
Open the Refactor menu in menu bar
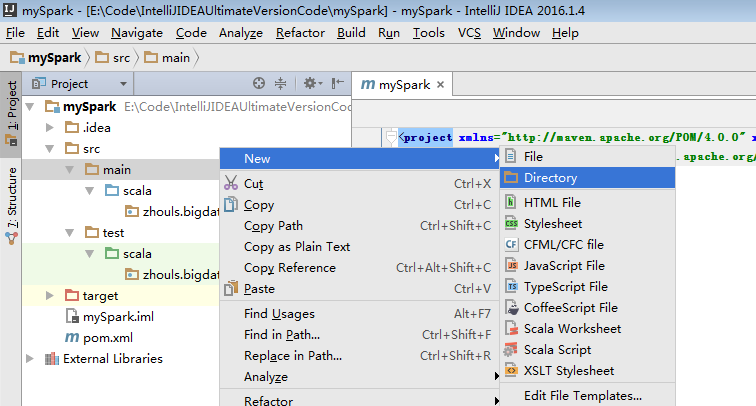pos(300,33)
